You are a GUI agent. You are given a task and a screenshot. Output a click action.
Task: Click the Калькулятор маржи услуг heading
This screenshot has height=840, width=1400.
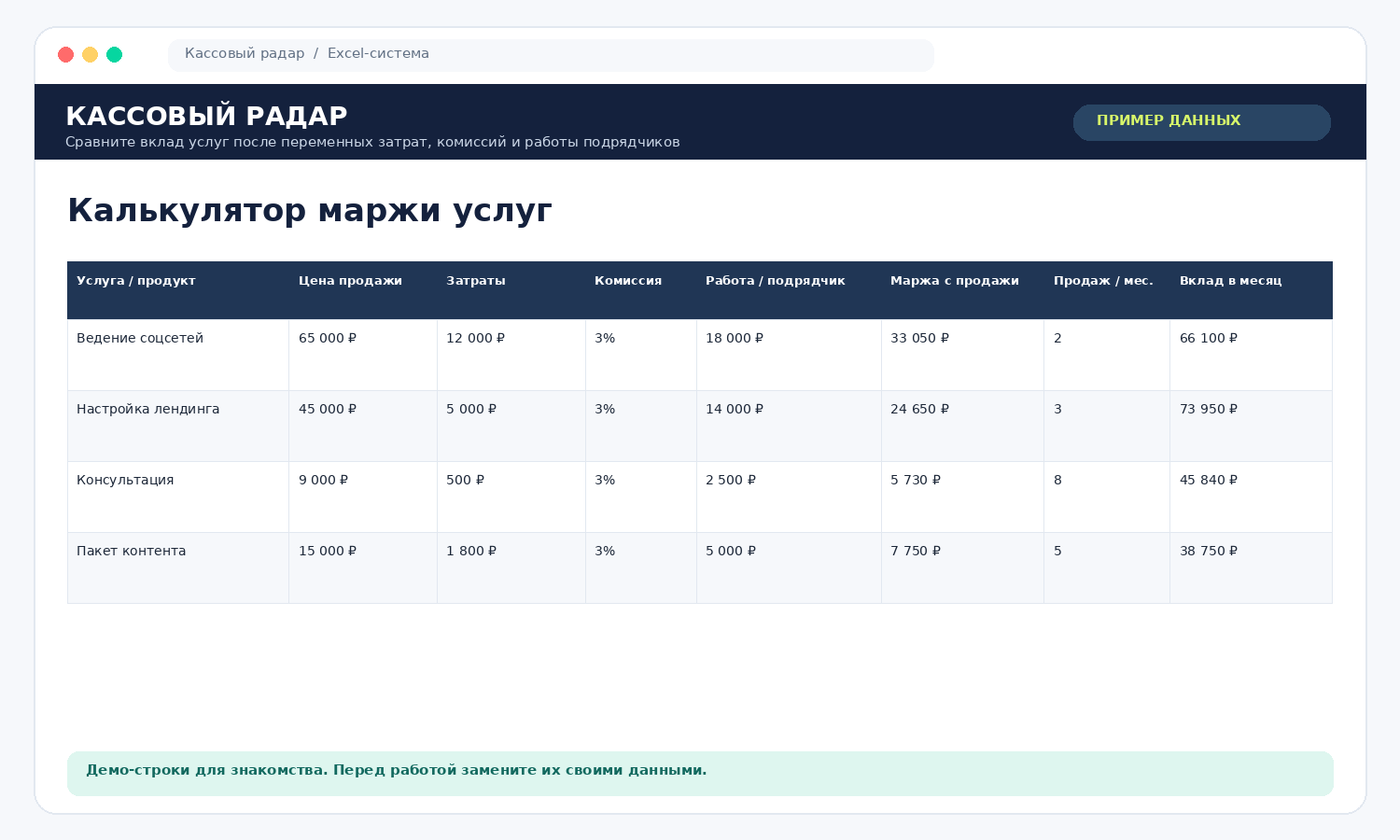tap(310, 210)
